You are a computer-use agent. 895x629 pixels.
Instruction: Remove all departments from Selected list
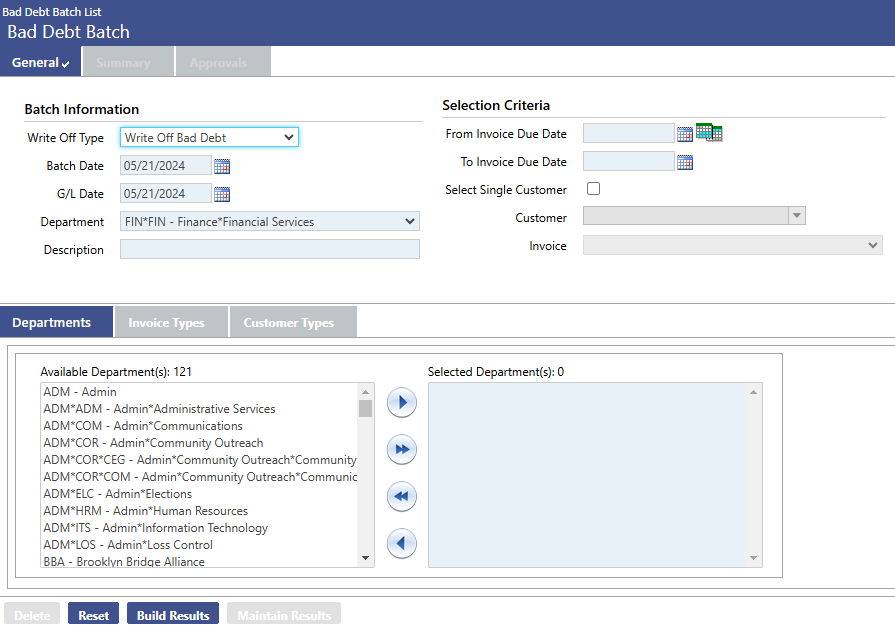tap(402, 496)
